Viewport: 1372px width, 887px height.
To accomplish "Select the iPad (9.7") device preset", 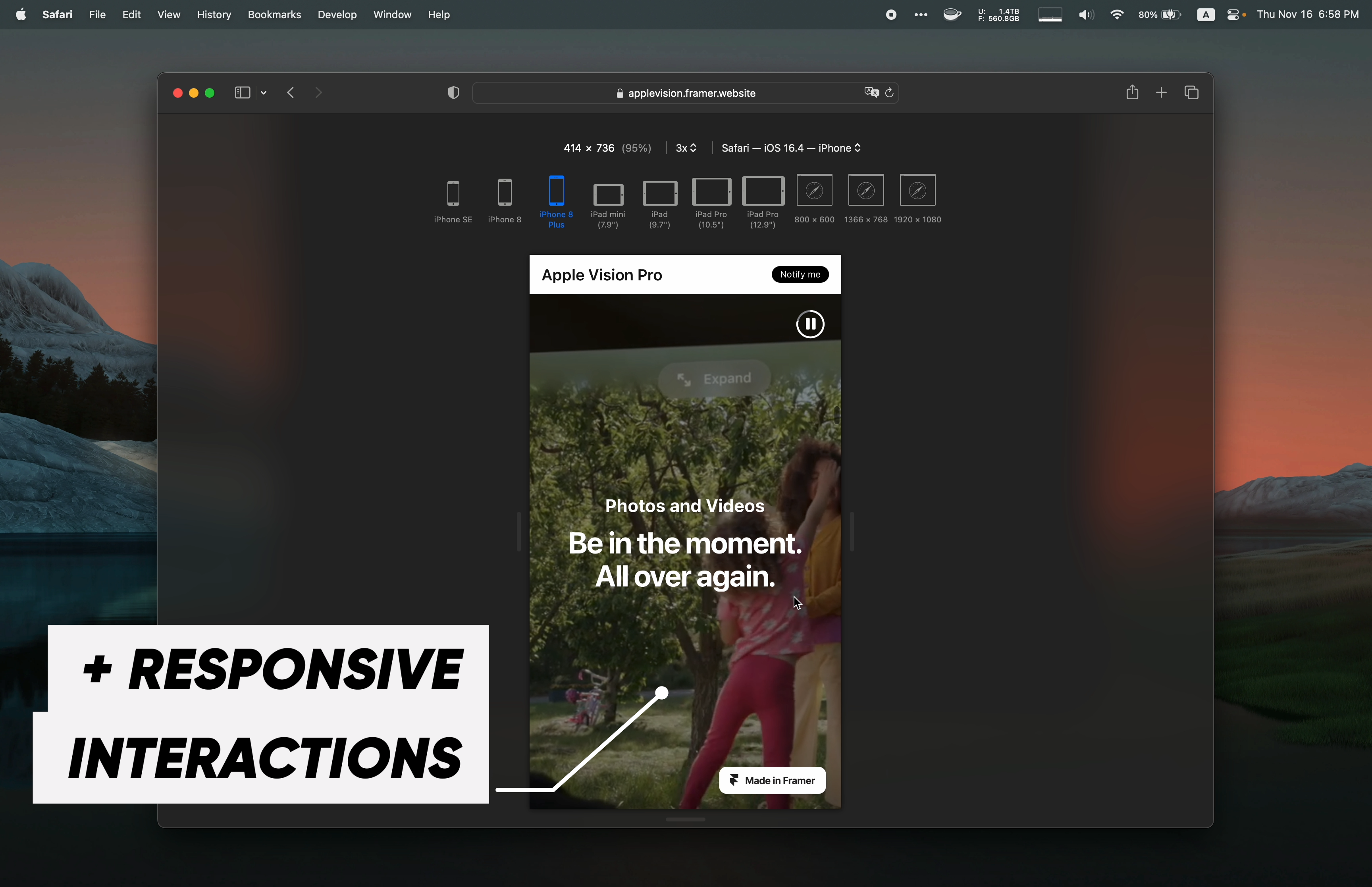I will [660, 204].
